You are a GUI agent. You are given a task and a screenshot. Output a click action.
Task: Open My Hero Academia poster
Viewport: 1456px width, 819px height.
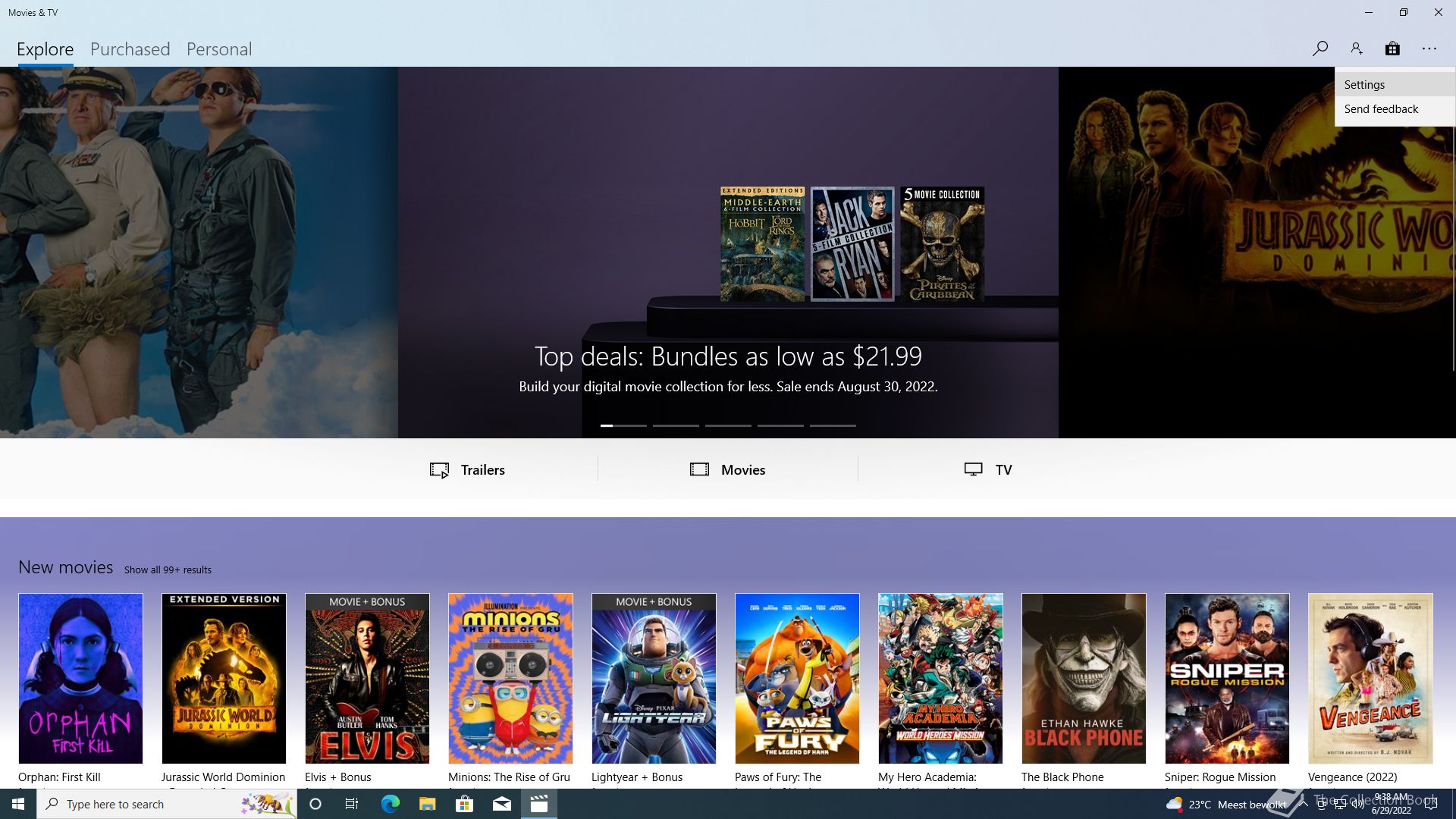coord(940,679)
